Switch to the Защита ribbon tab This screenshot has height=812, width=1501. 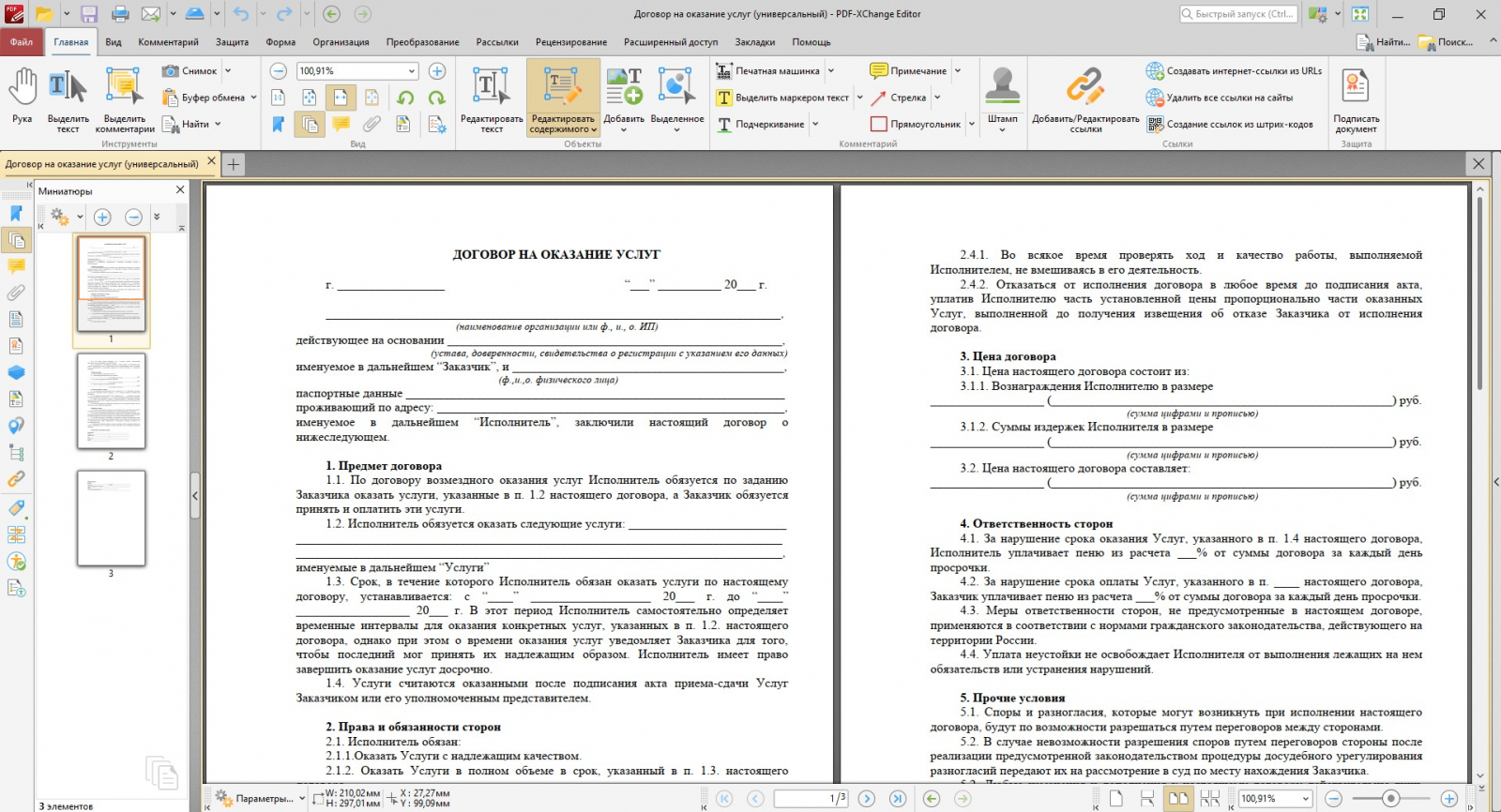tap(233, 42)
